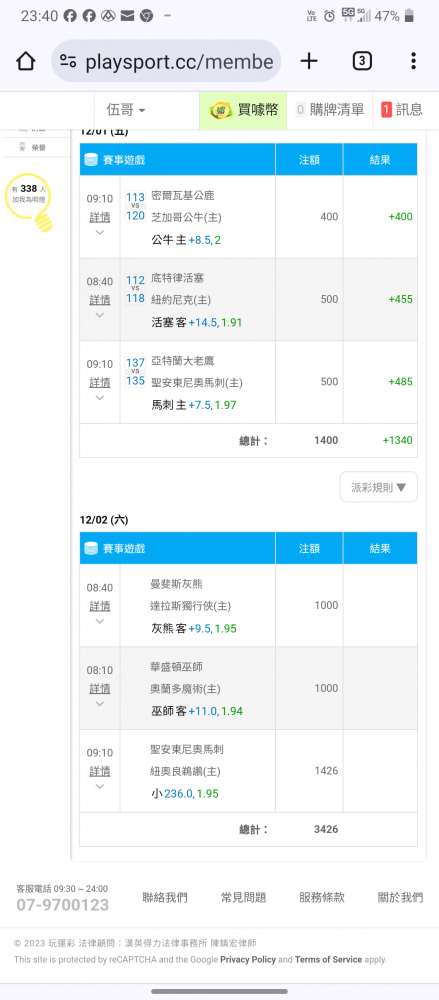Open the tab switcher showing 3
Screen dimensions: 439x1000
[362, 61]
